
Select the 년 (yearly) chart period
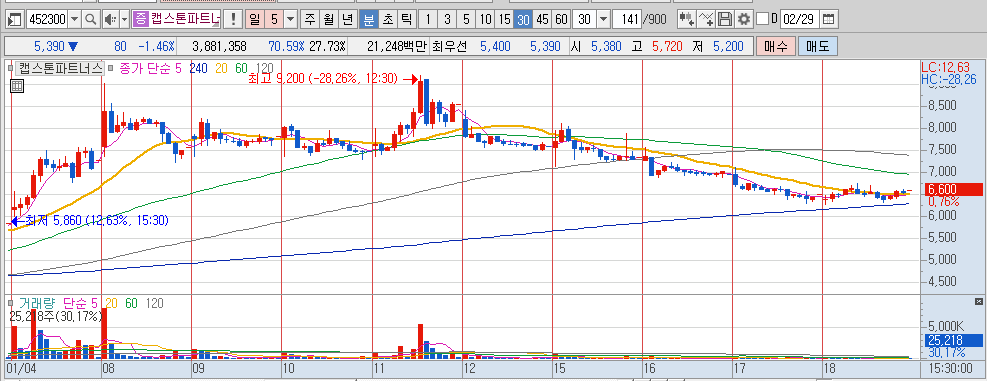click(347, 20)
